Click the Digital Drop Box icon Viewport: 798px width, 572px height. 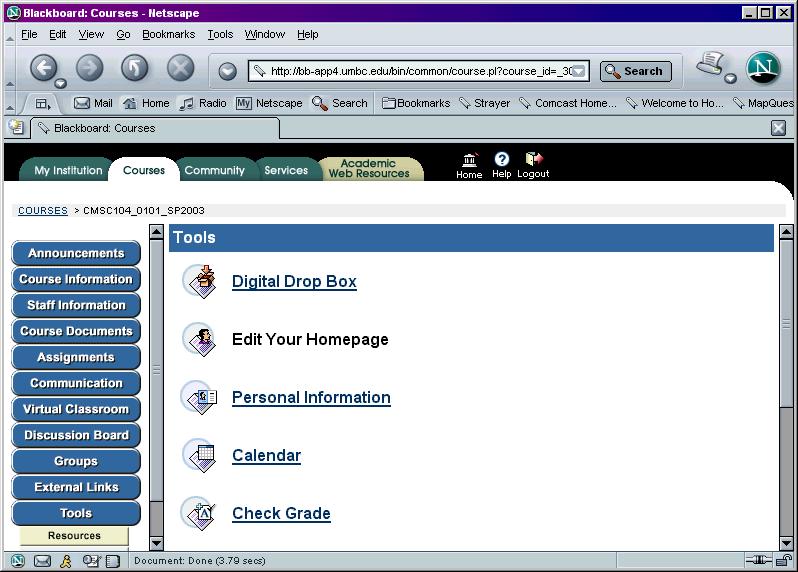(x=200, y=281)
